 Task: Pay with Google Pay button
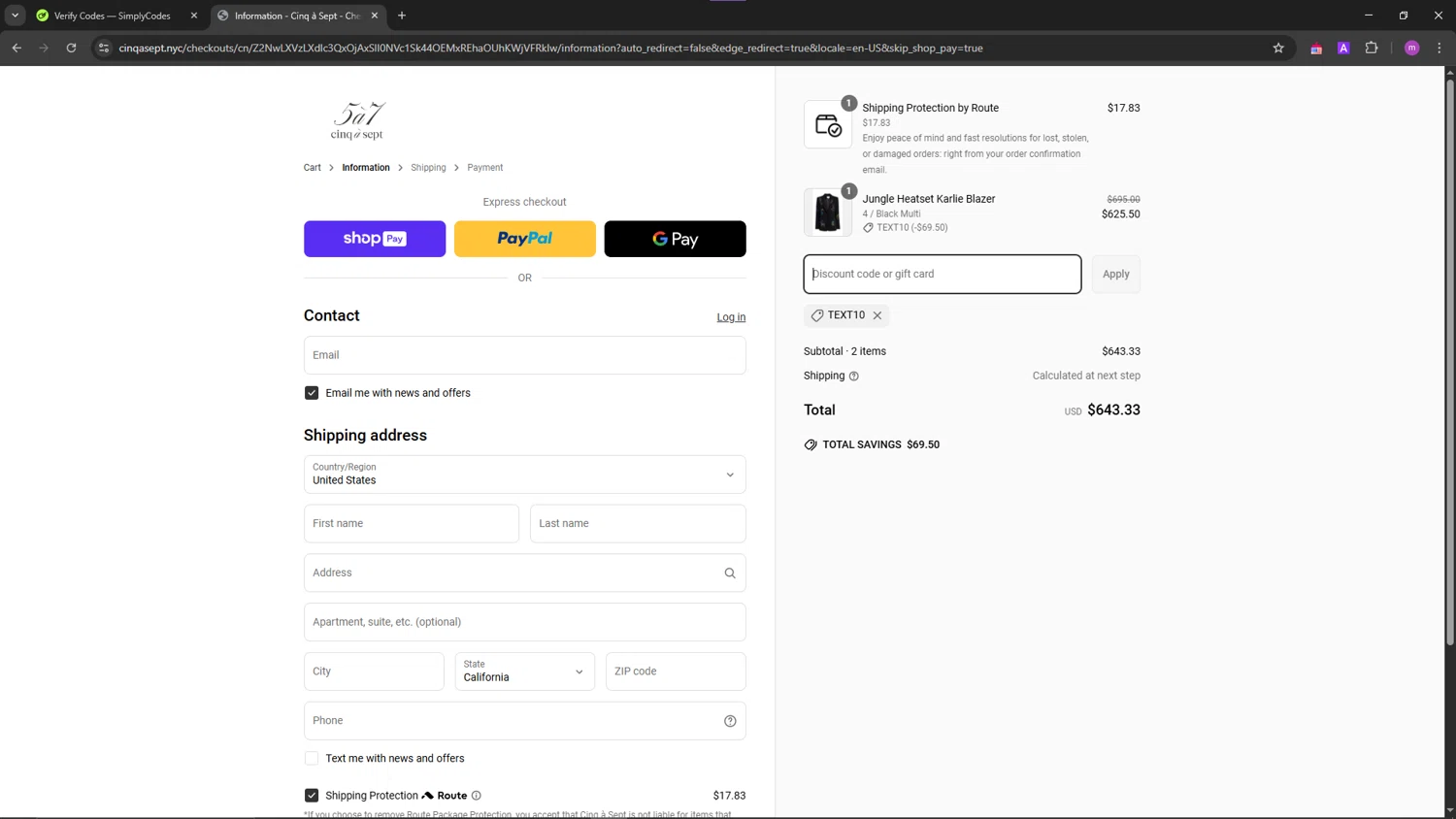point(676,239)
